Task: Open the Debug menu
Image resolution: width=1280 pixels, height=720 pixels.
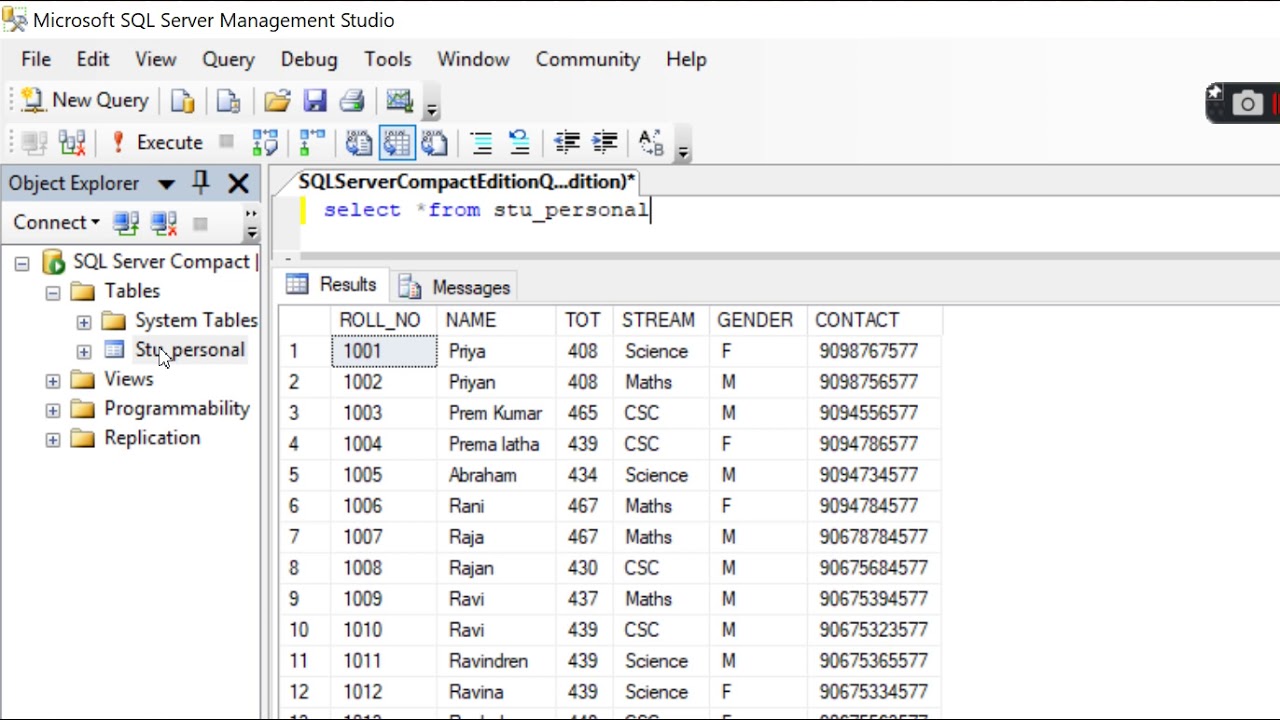Action: [309, 59]
